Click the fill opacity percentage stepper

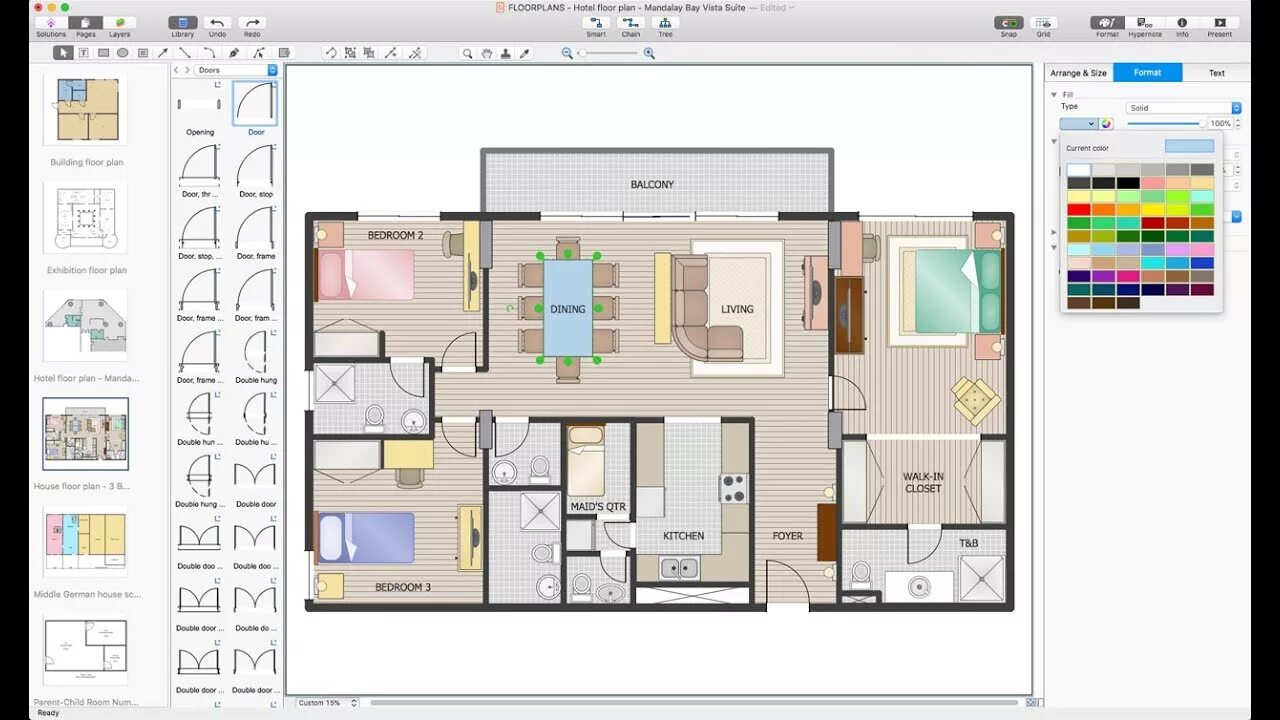coord(1238,124)
